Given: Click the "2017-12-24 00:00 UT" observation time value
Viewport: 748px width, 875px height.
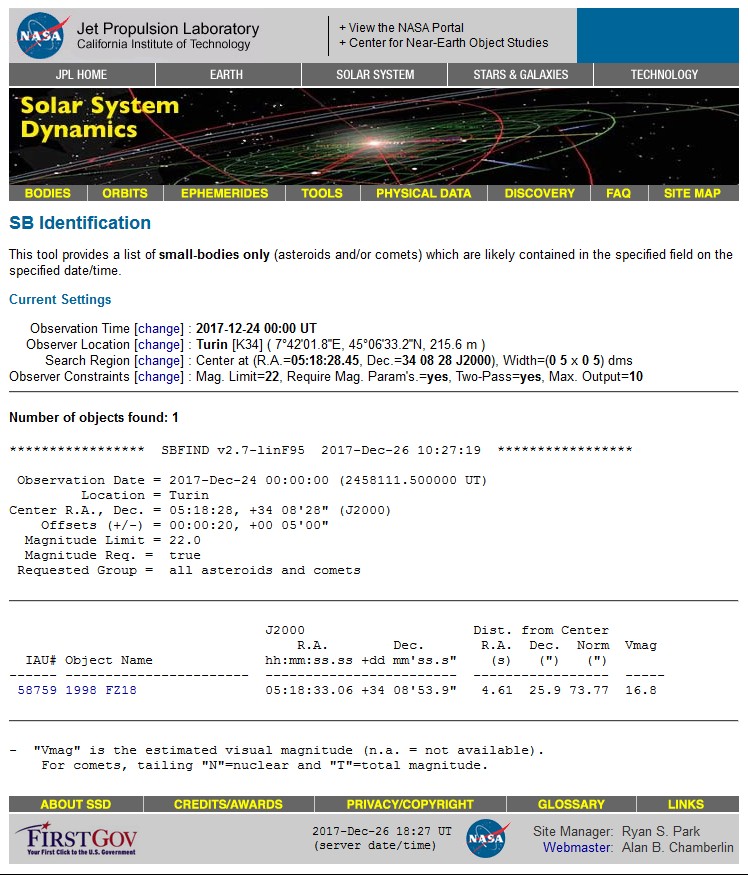Looking at the screenshot, I should click(256, 329).
